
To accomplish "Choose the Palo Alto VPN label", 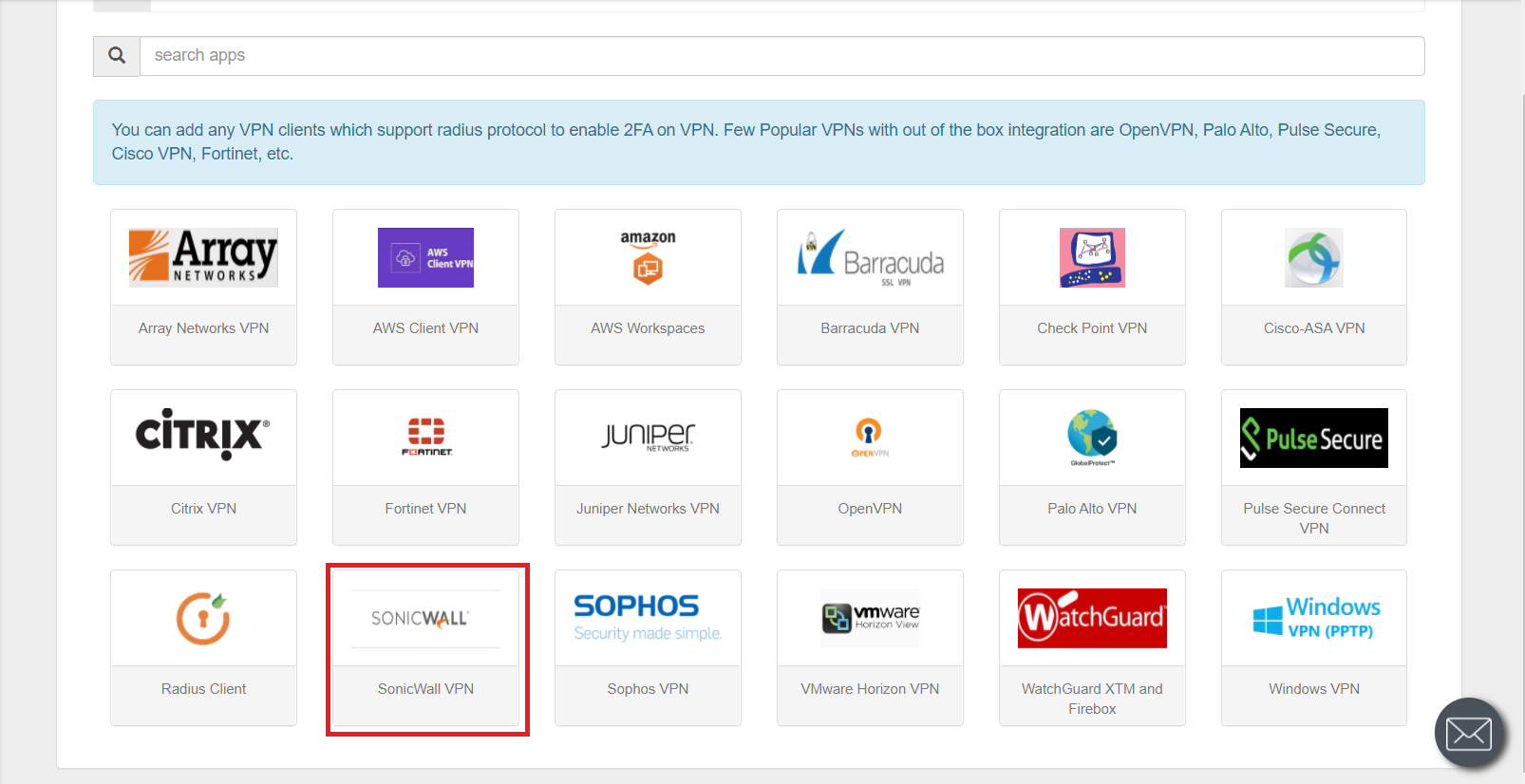I will (1092, 509).
